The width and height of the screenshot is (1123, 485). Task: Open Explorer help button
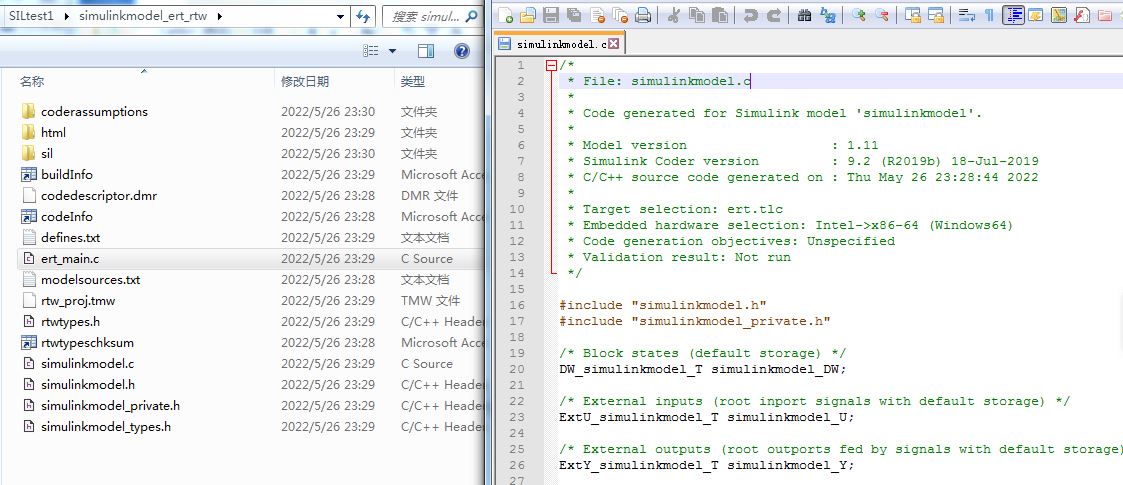tap(462, 50)
